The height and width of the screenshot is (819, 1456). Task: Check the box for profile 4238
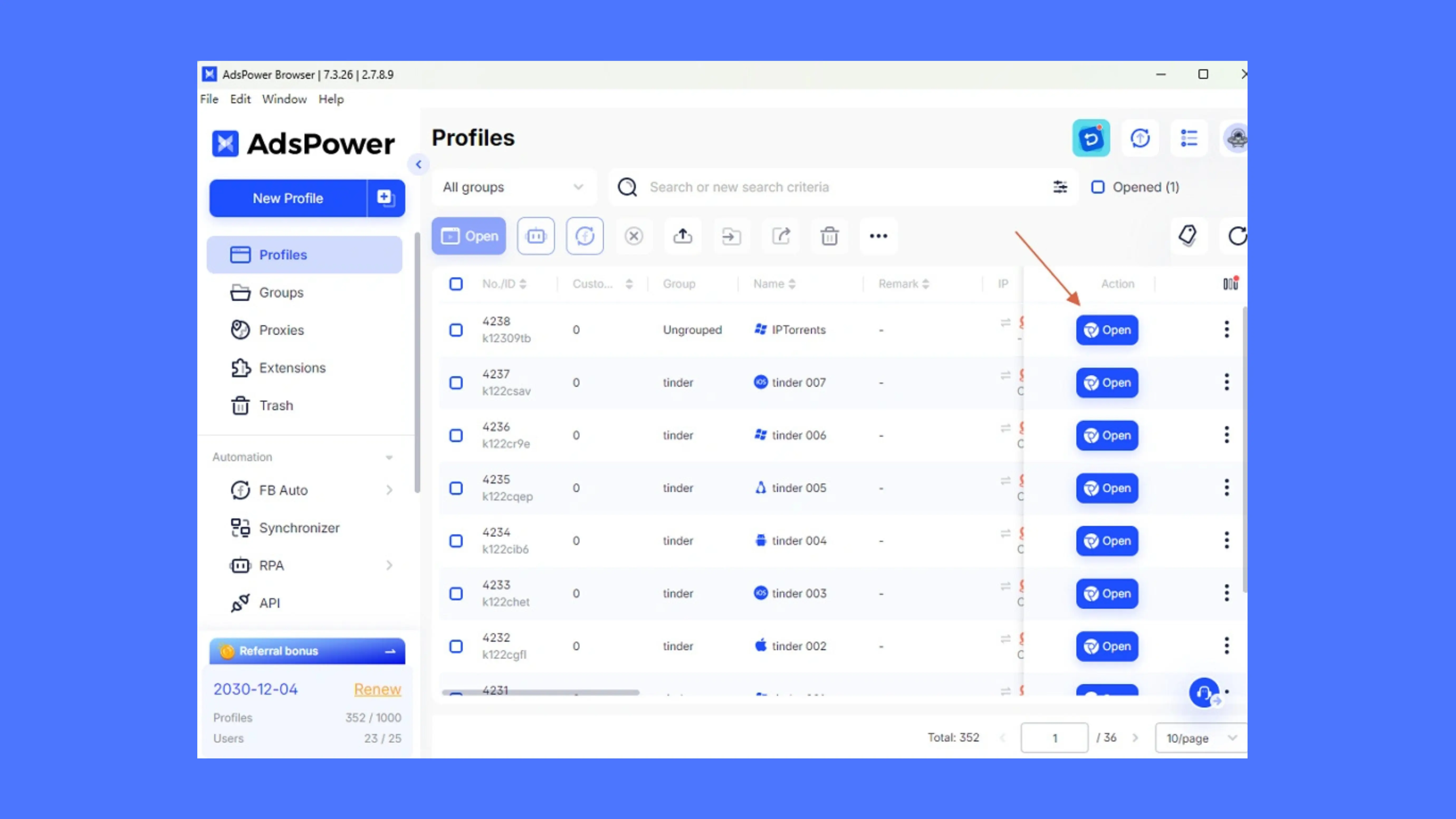point(456,330)
